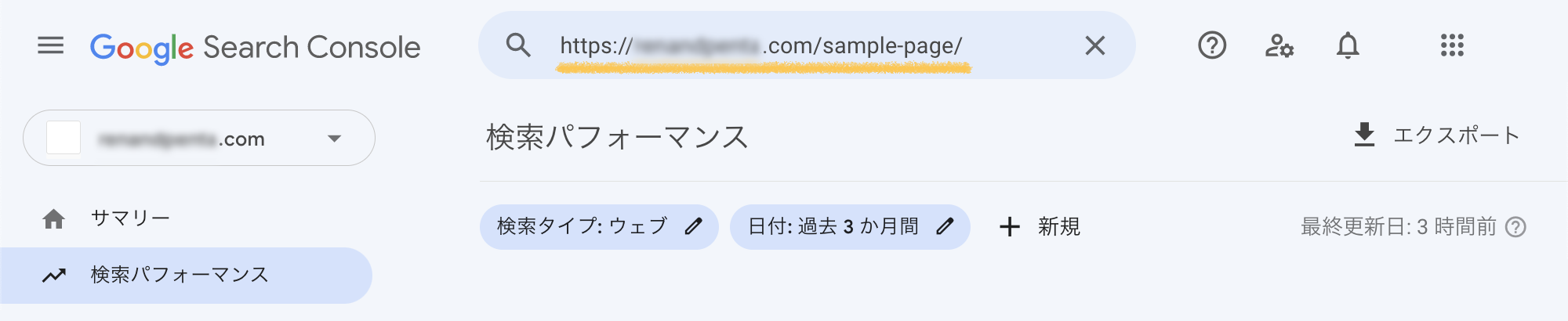
Task: Click the last-updated help icon
Action: coord(1516,227)
